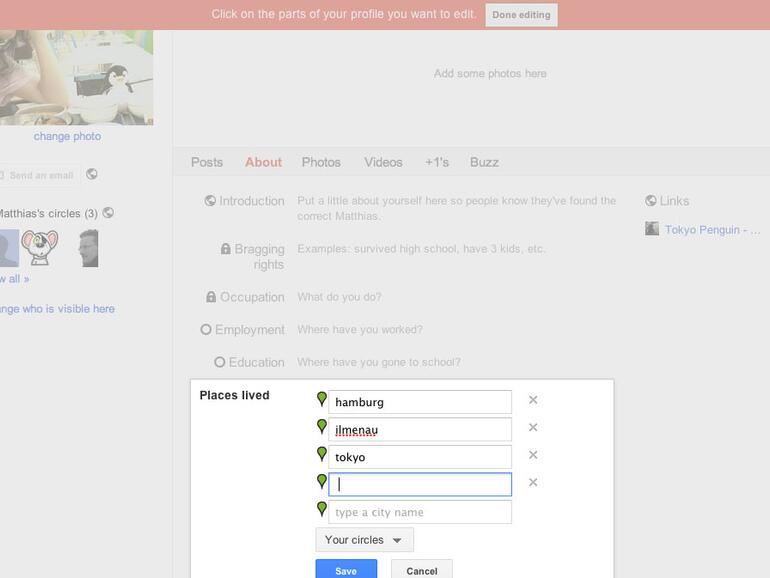Click the mouse cartoon avatar in circles
The image size is (770, 578).
coord(40,247)
